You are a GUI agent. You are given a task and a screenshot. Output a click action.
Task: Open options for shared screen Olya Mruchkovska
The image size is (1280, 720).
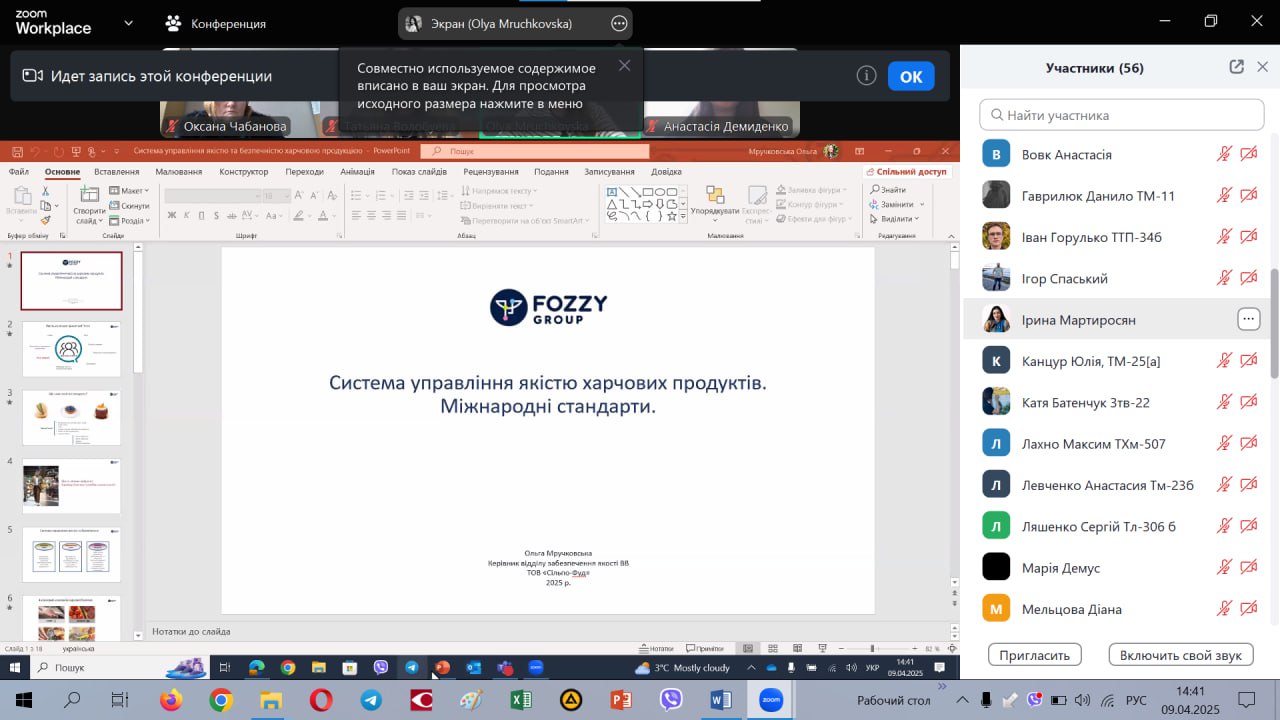(x=619, y=23)
